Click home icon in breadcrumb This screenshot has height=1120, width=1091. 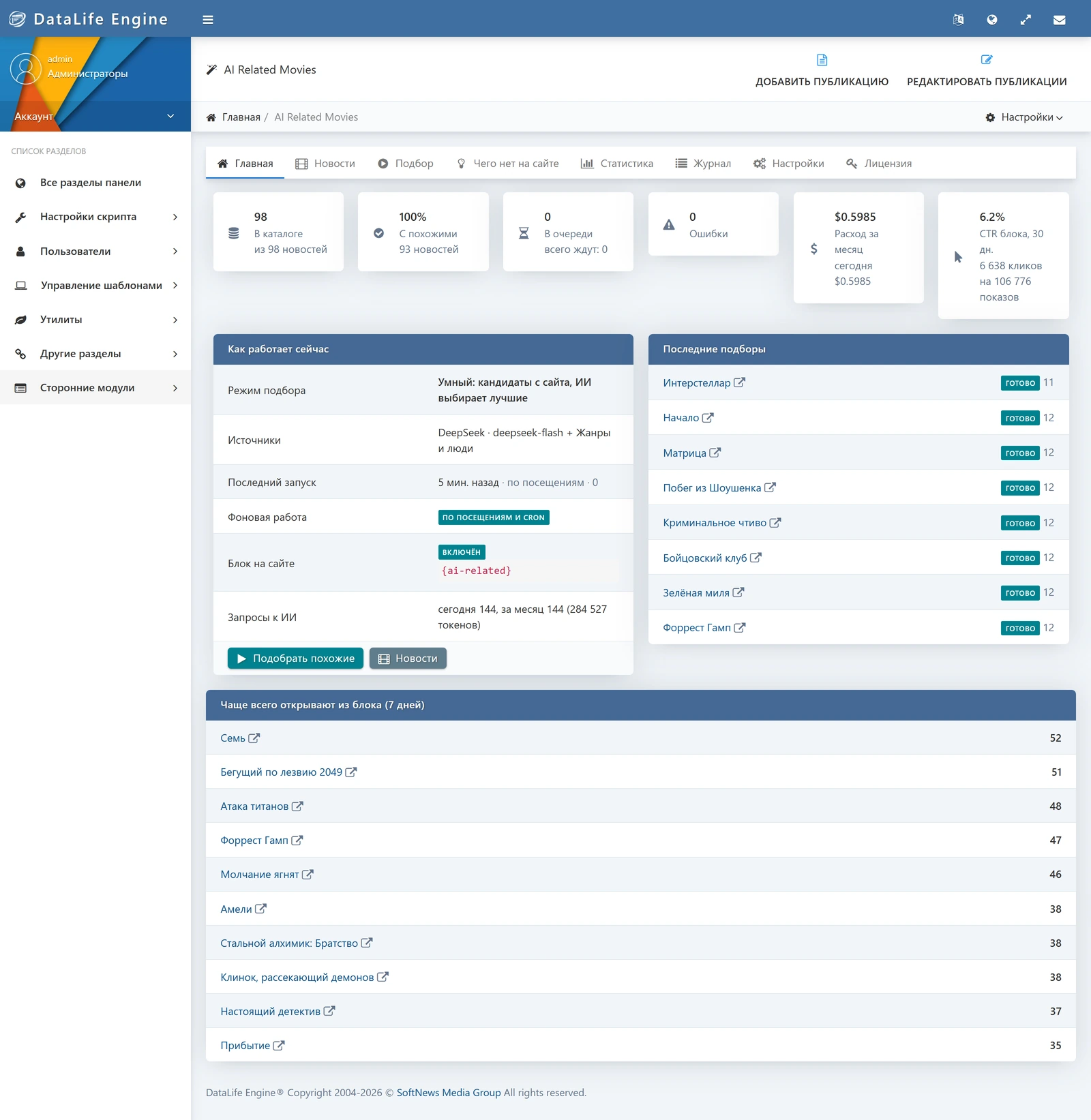tap(211, 117)
